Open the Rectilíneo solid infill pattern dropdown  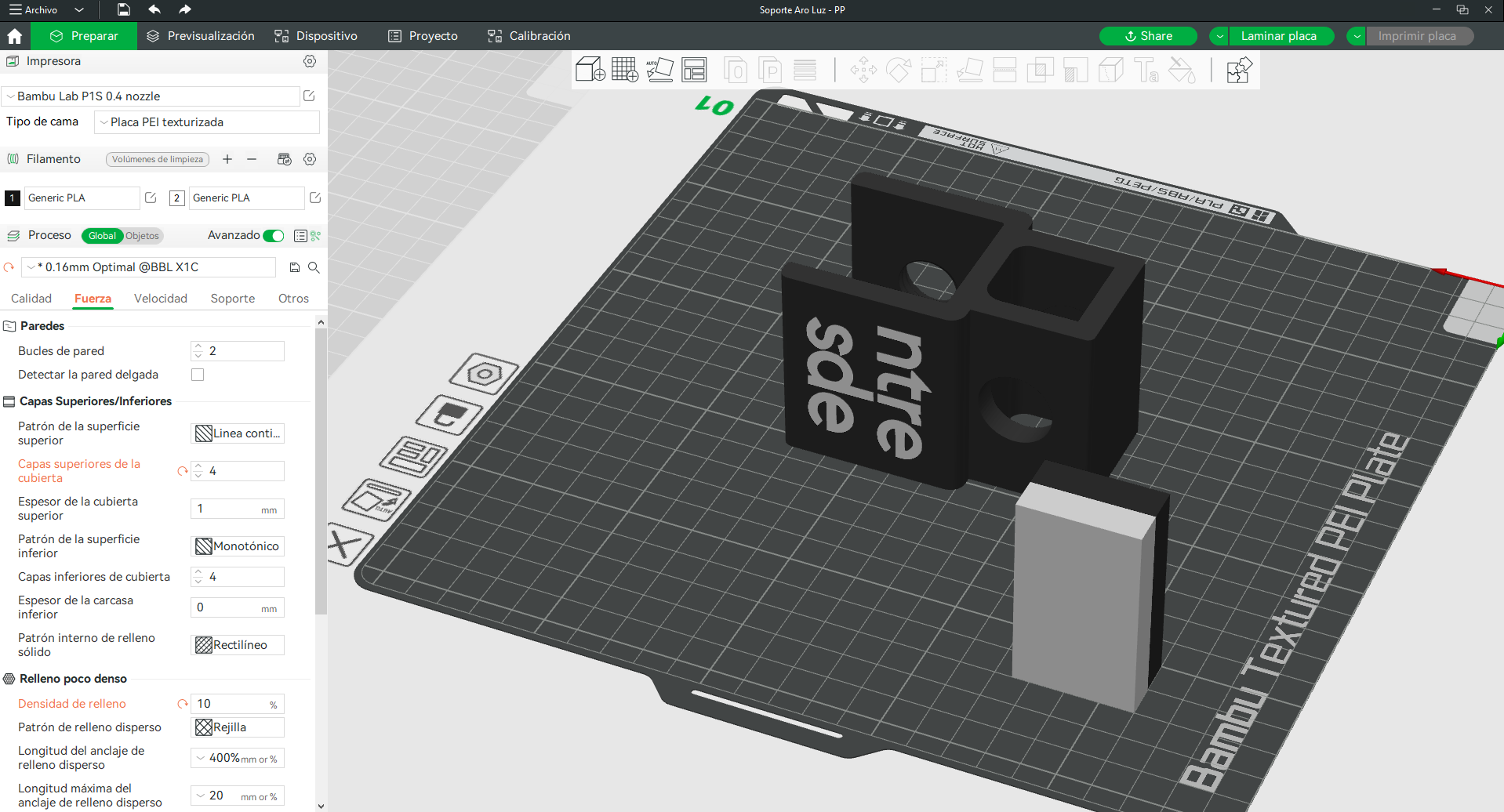coord(238,645)
